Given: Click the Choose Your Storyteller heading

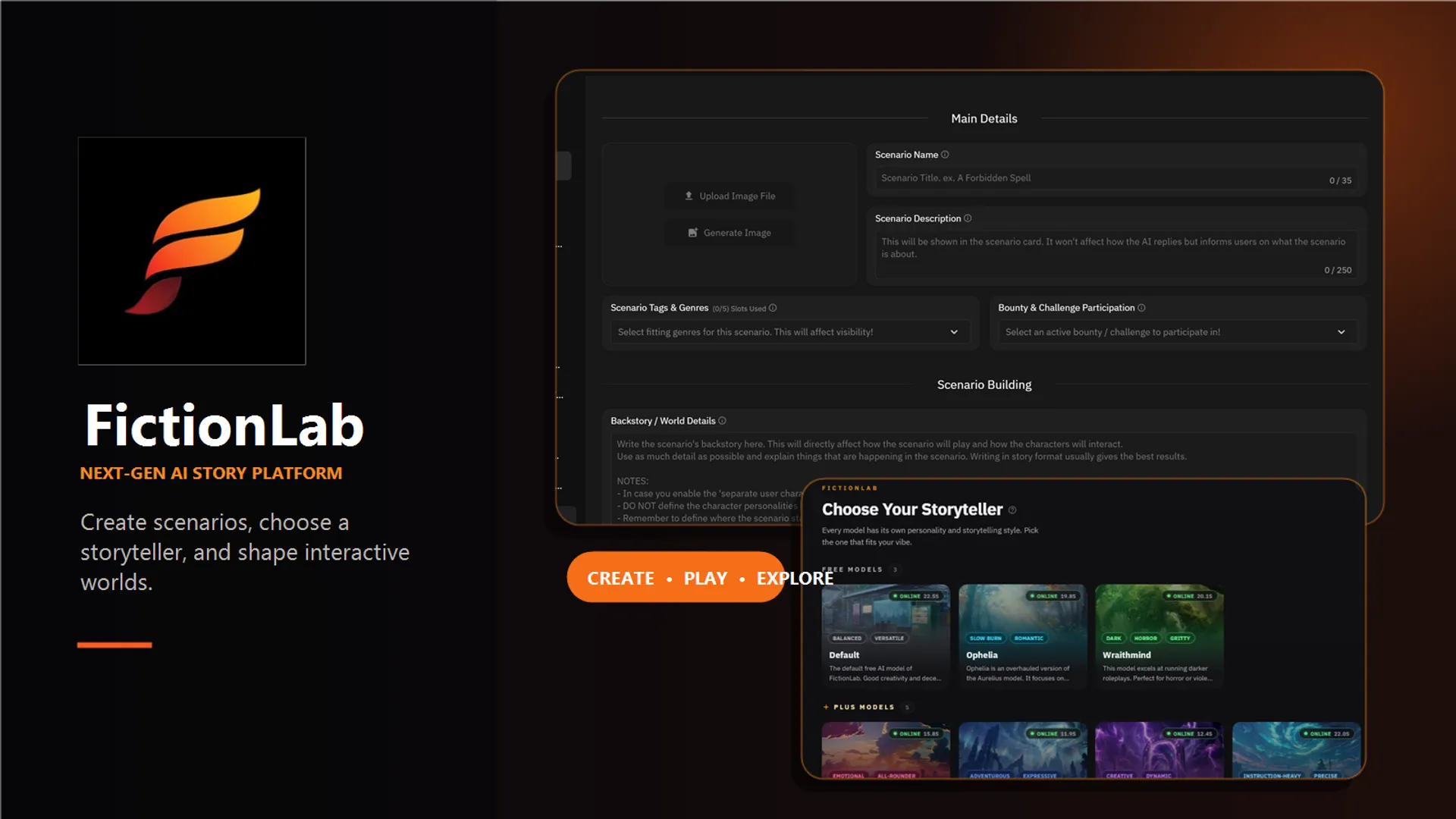Looking at the screenshot, I should (x=912, y=510).
